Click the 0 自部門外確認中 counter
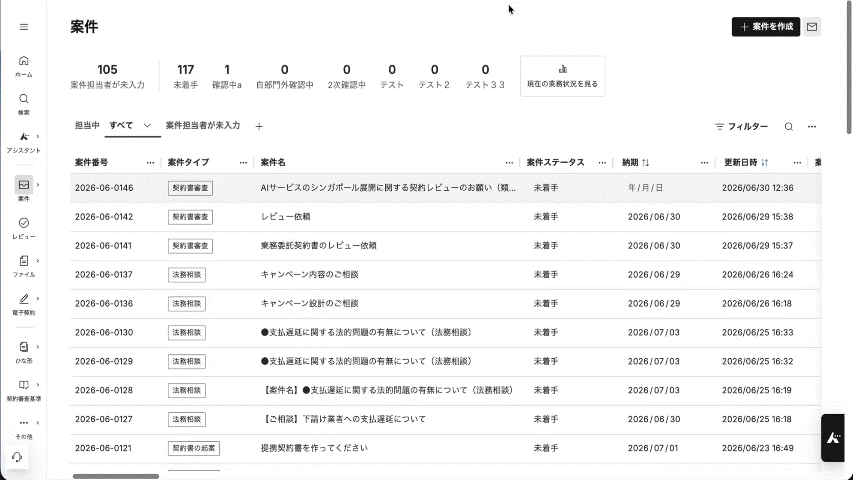Image resolution: width=853 pixels, height=480 pixels. [x=285, y=76]
